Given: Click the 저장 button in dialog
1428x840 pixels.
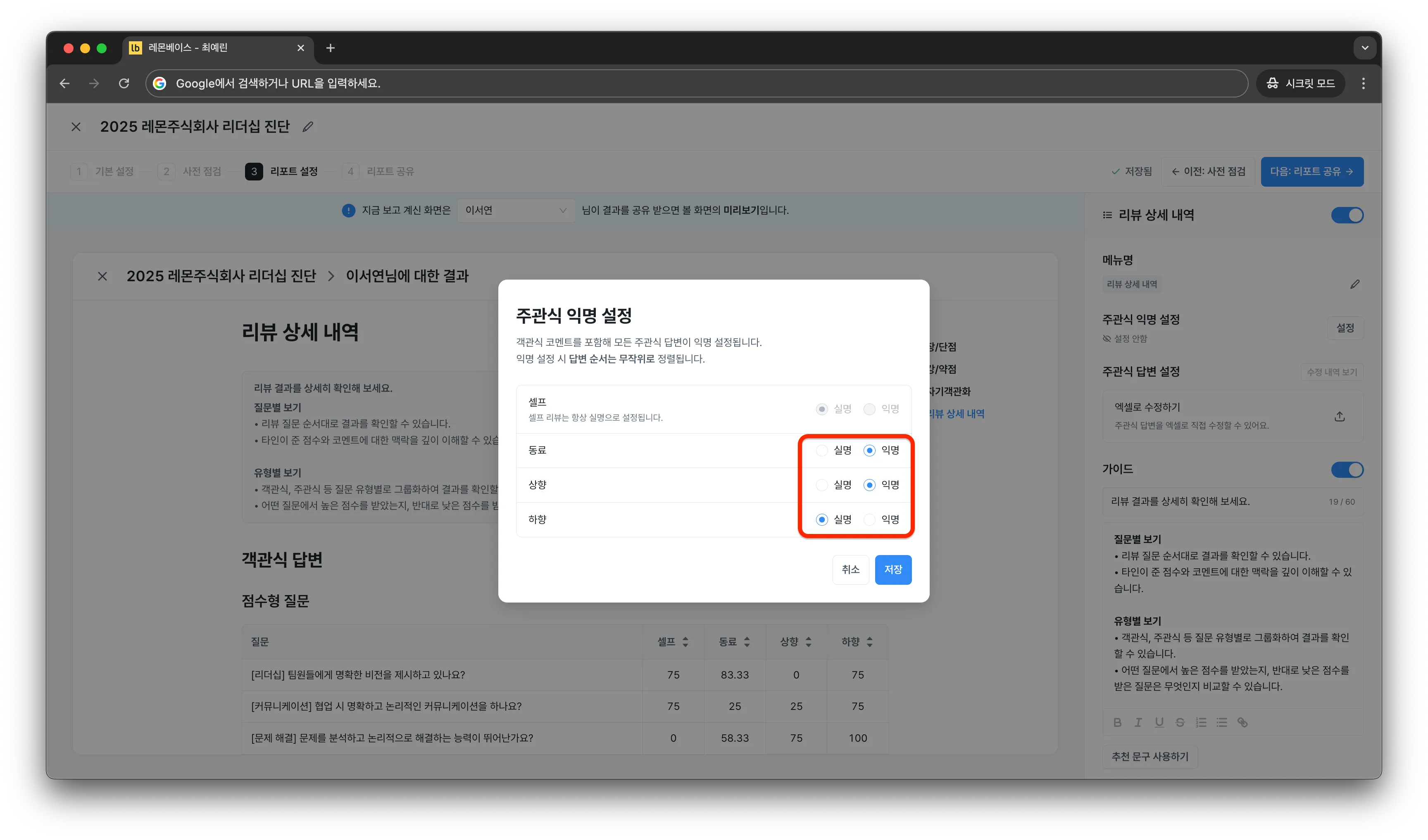Looking at the screenshot, I should tap(893, 569).
